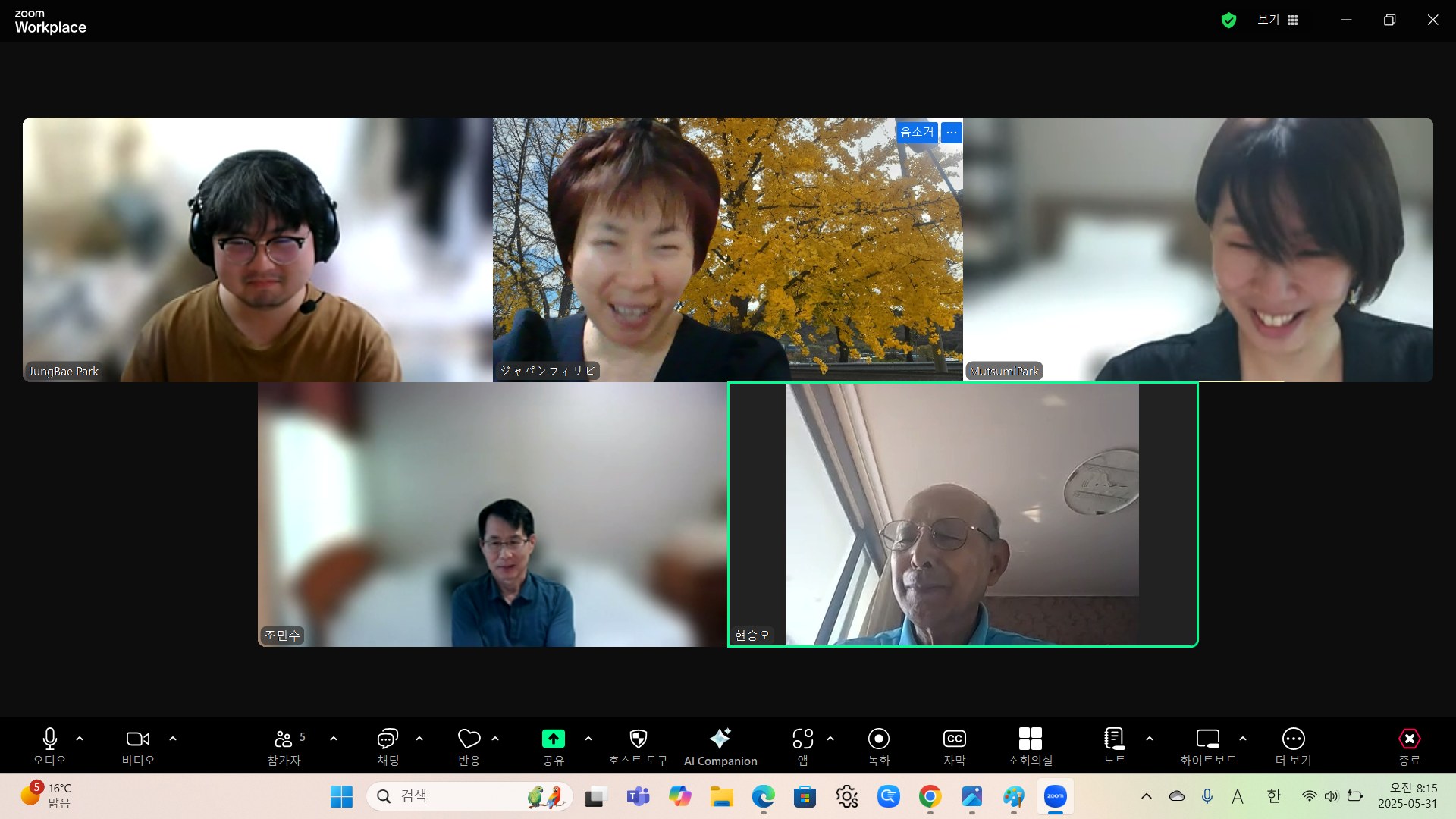Click the 음소거 mute button on video tile
The height and width of the screenshot is (819, 1456).
(917, 132)
